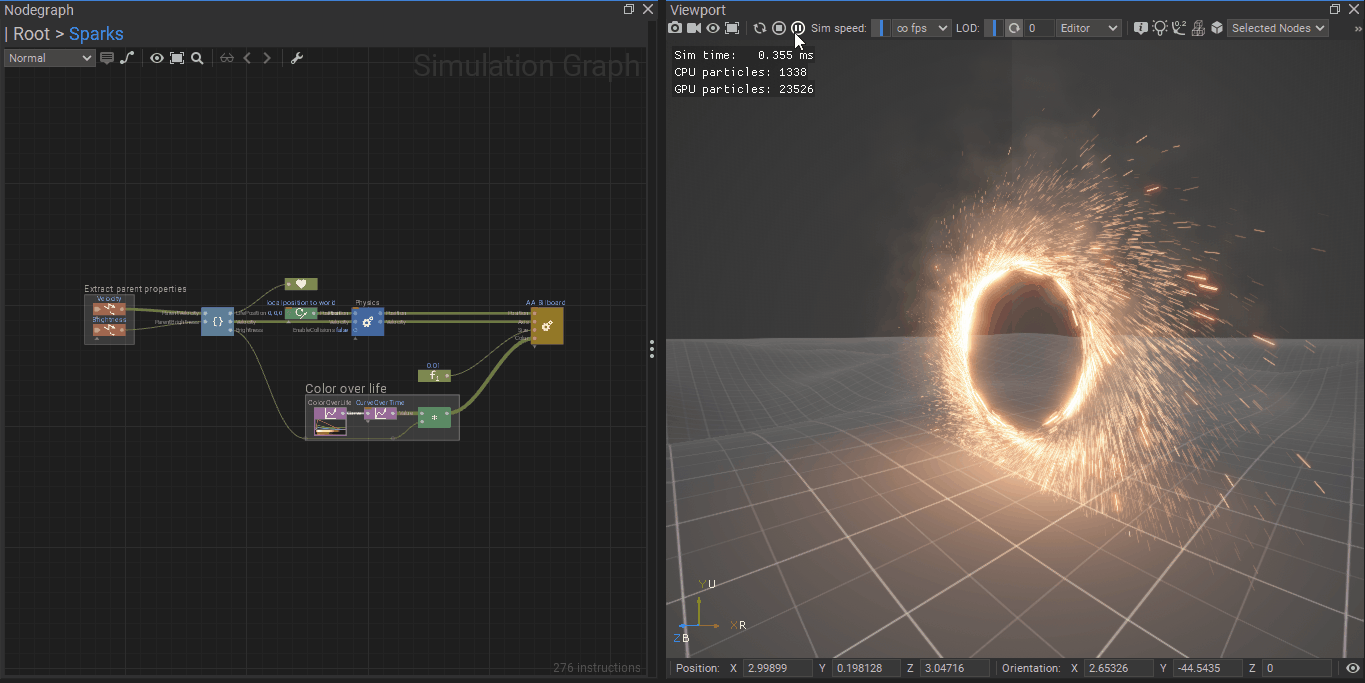Click the Sparks breadcrumb link
This screenshot has width=1365, height=683.
click(x=96, y=34)
